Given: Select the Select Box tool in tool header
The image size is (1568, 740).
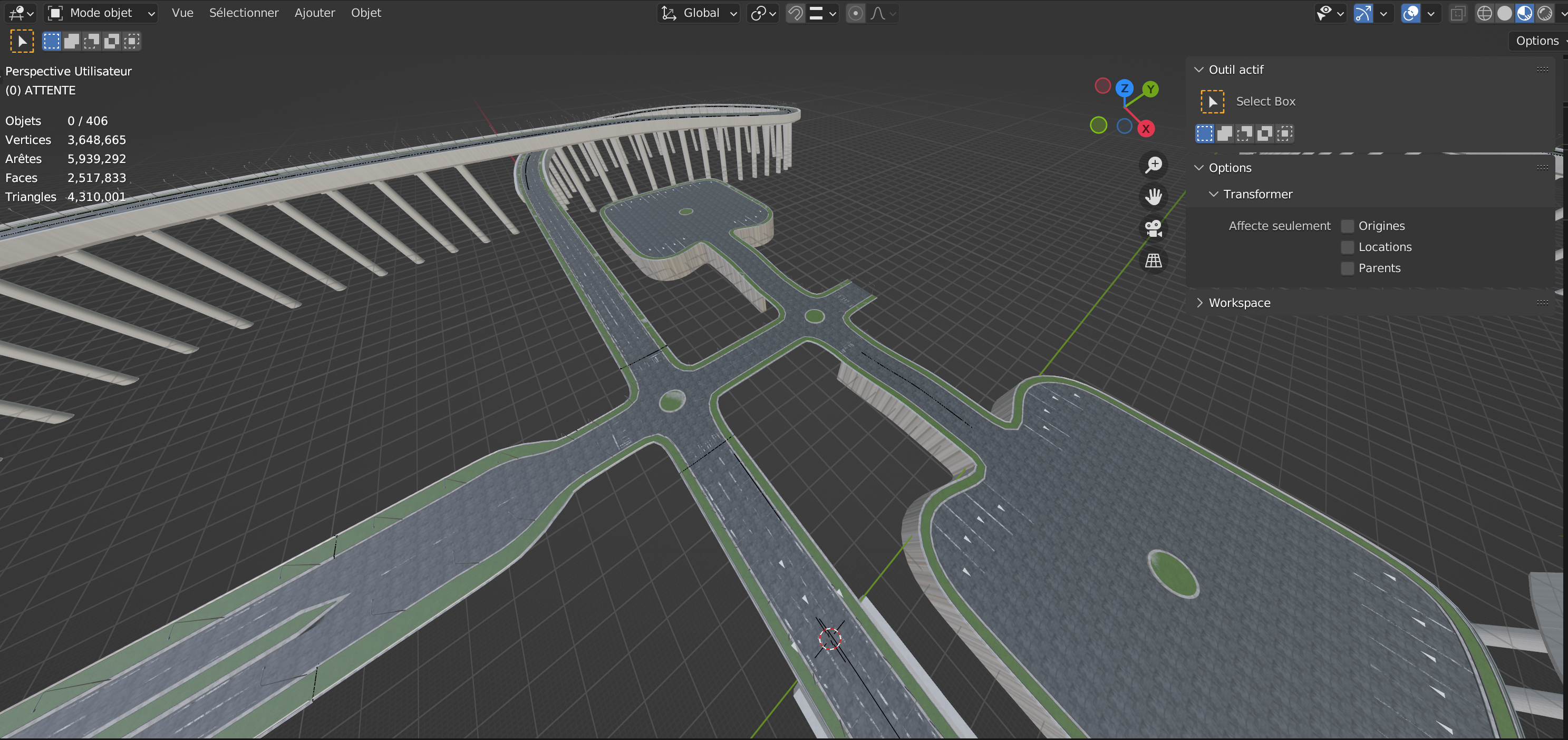Looking at the screenshot, I should 22,41.
